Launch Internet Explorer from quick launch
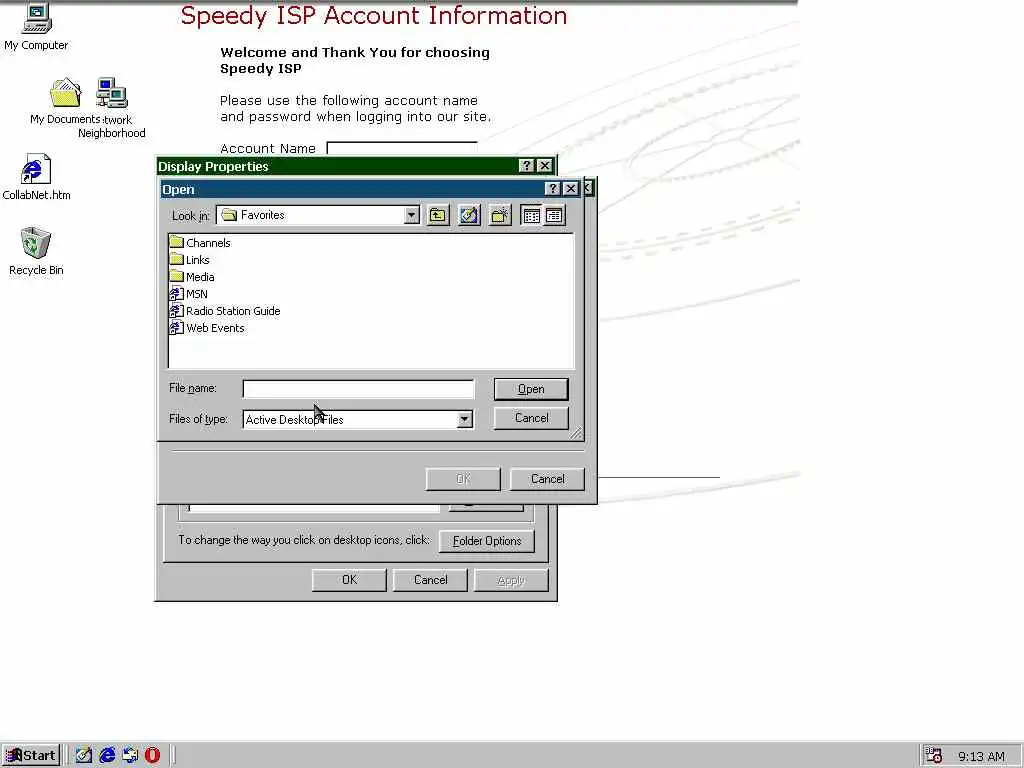Screen dimensions: 1024x768 107,755
